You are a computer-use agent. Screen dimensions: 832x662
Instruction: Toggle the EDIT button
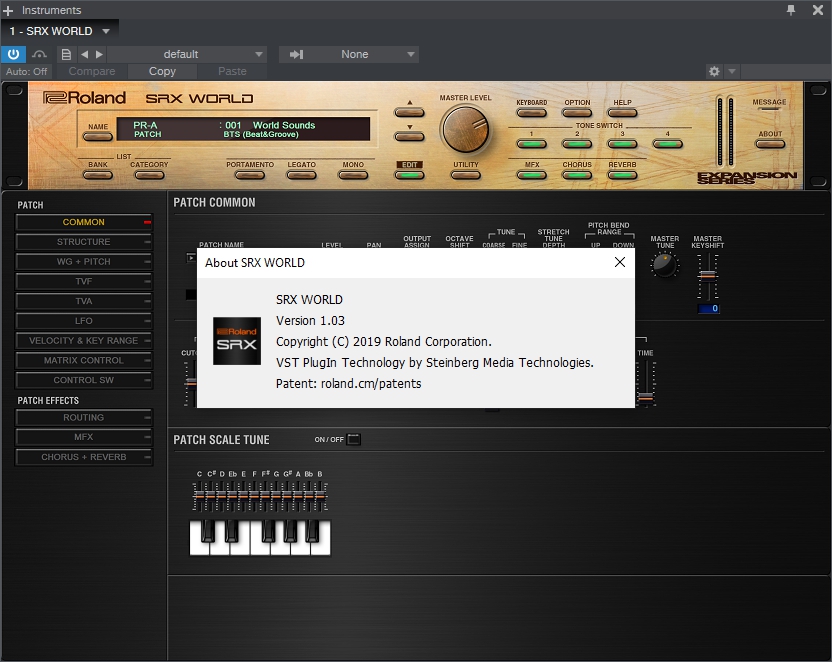(409, 175)
